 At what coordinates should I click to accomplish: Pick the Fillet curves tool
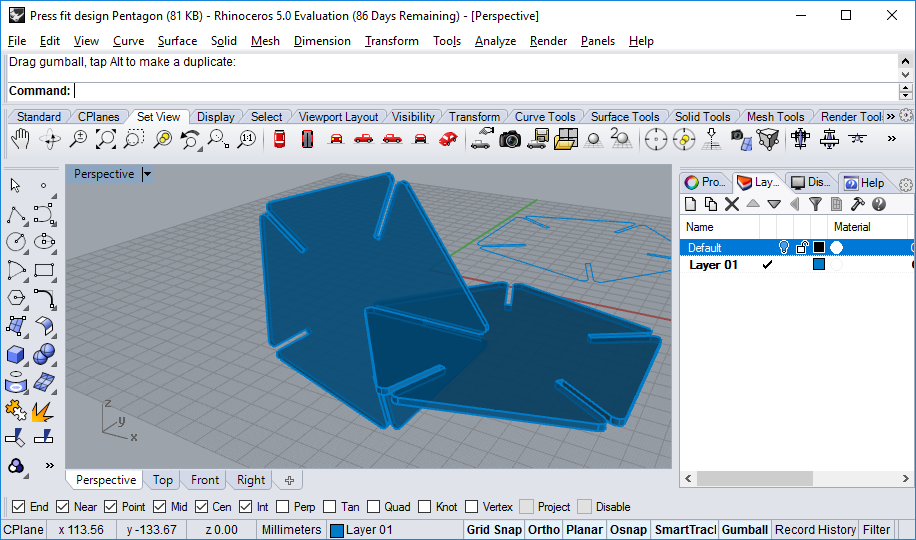44,297
